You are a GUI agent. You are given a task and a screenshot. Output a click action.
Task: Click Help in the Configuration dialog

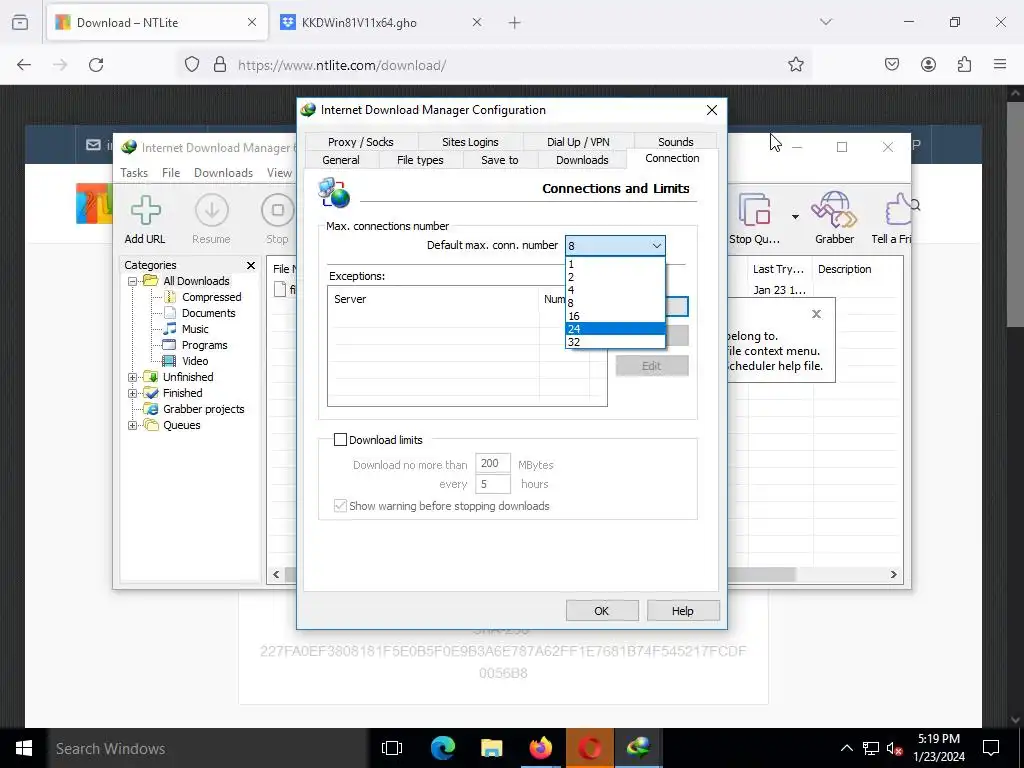click(x=682, y=611)
